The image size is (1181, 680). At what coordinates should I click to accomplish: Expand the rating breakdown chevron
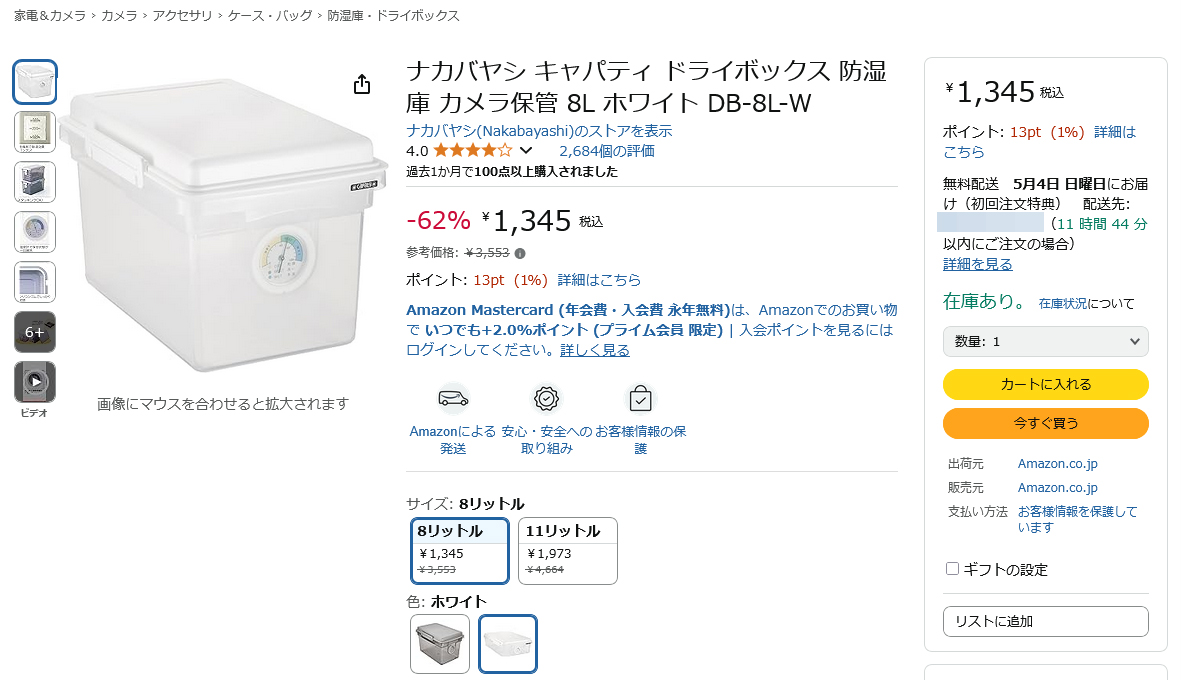click(526, 151)
